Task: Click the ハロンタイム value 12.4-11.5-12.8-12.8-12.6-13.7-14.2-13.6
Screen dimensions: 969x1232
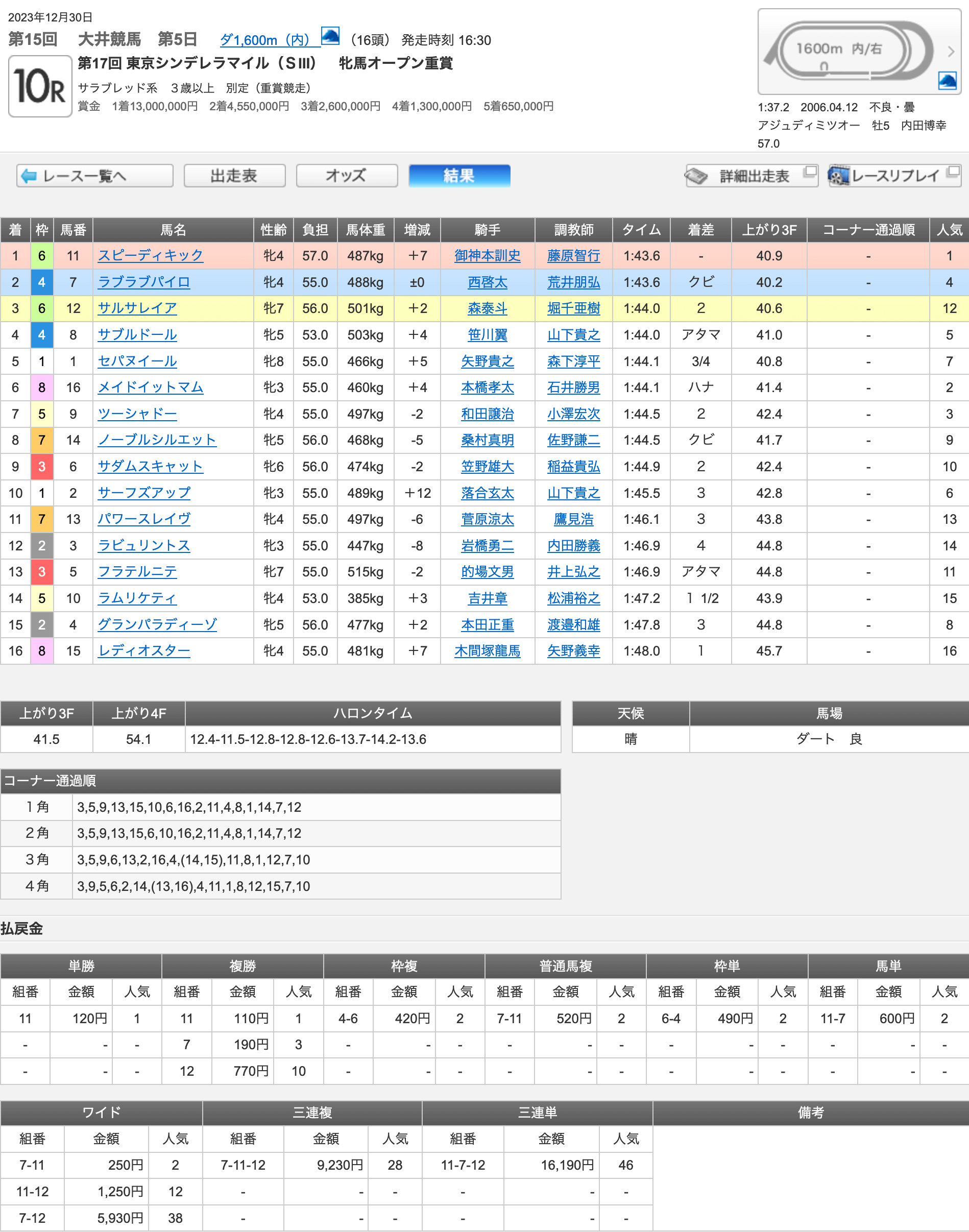Action: click(x=308, y=739)
